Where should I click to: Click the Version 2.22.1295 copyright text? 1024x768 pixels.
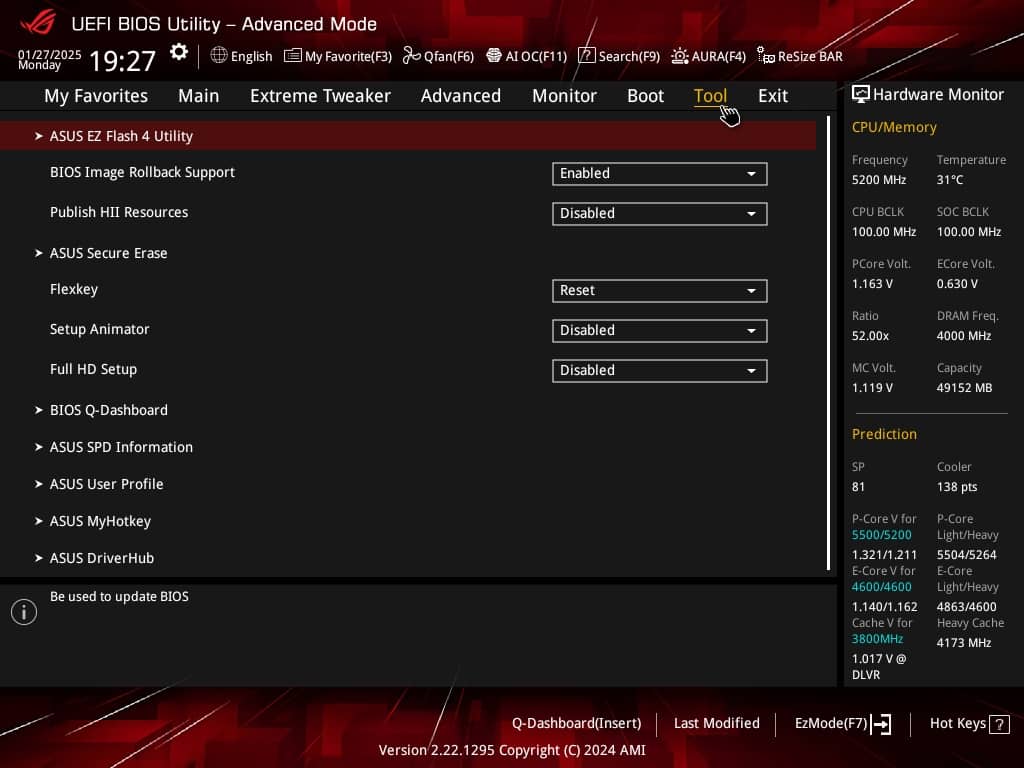point(512,750)
